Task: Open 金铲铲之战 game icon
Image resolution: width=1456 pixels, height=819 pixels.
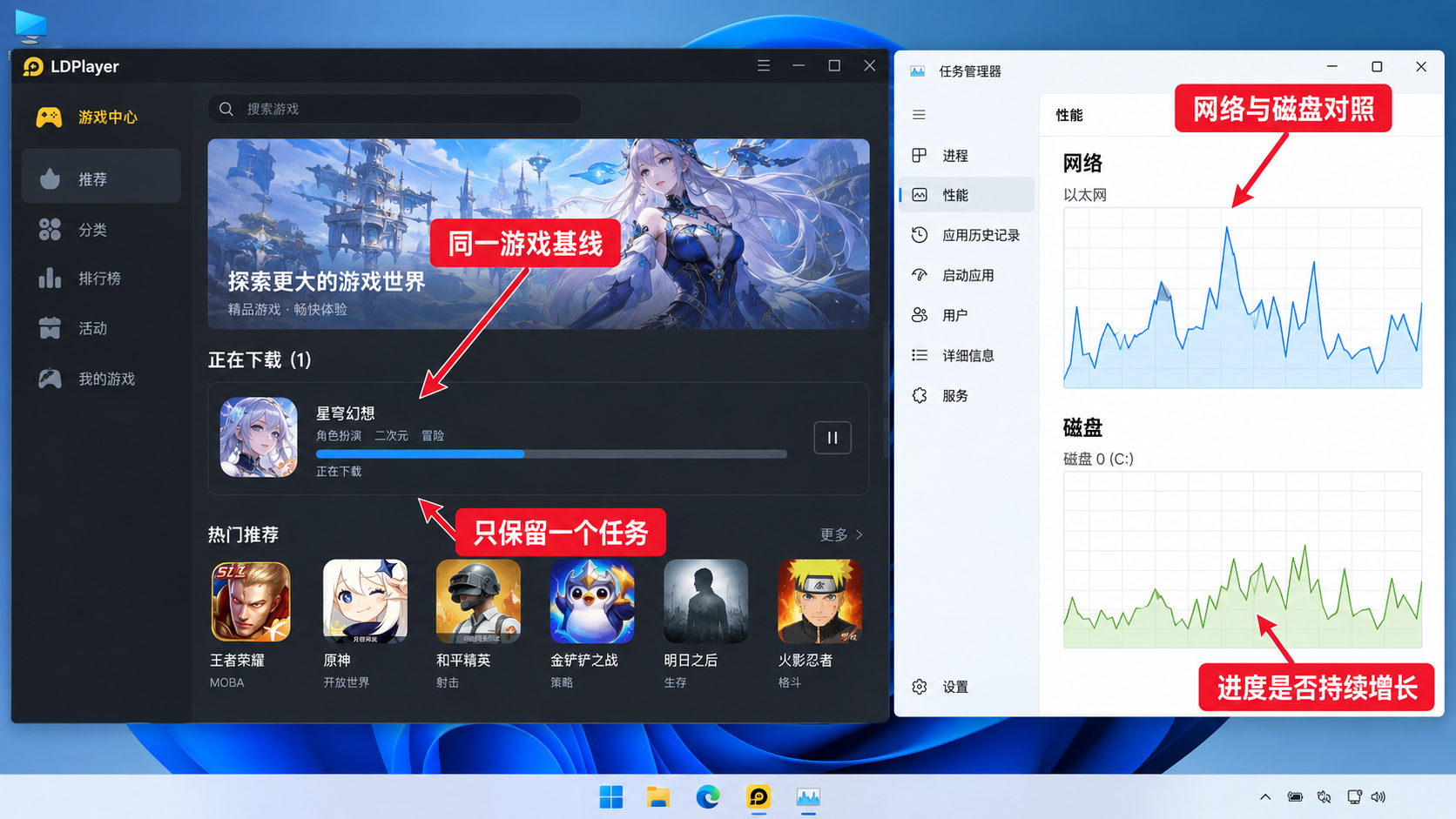Action: click(592, 601)
